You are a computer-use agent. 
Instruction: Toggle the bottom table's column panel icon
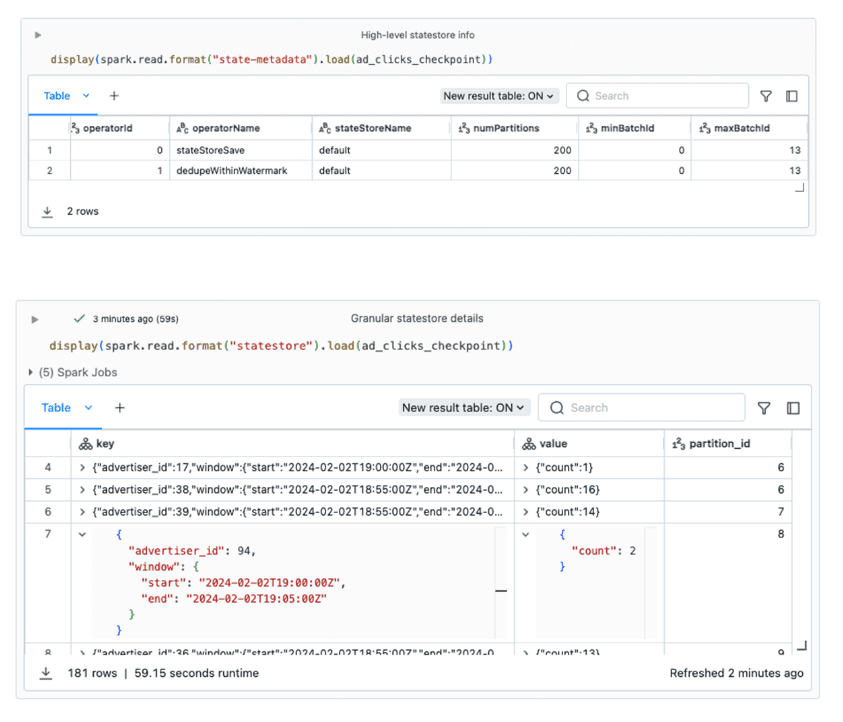pyautogui.click(x=793, y=408)
